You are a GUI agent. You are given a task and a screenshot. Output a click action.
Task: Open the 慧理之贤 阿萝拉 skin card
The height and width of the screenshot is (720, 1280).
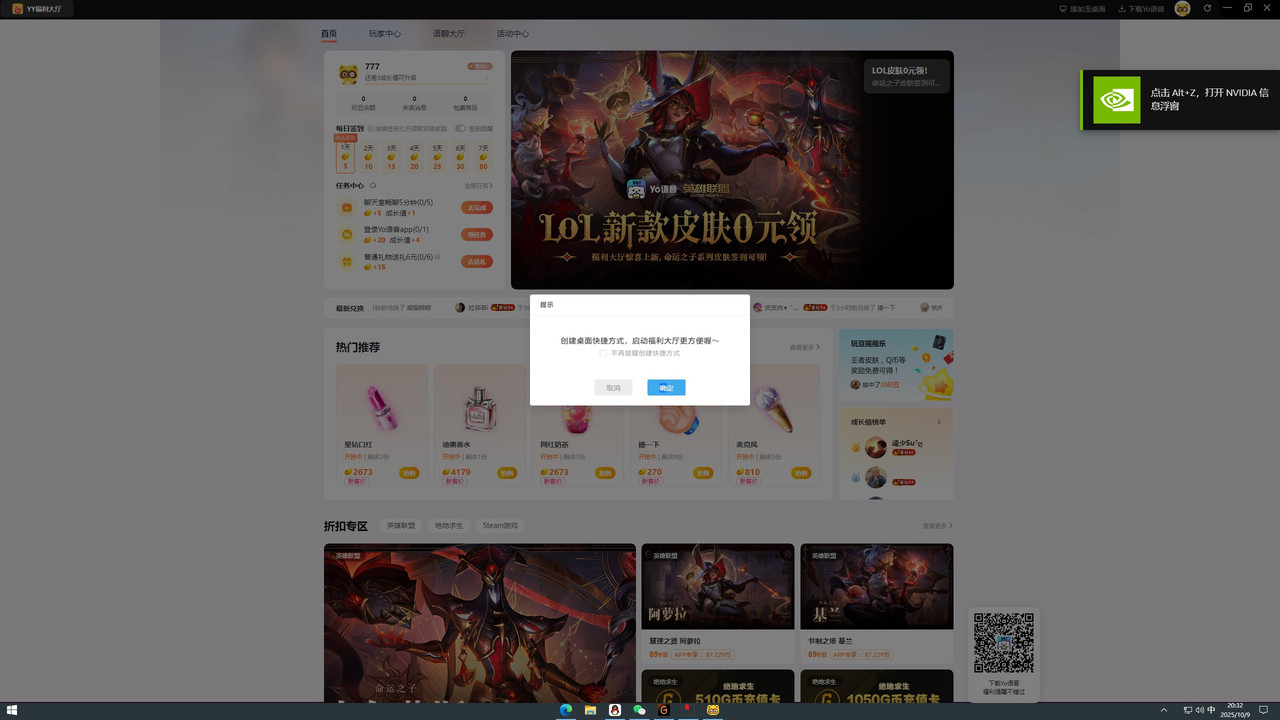click(717, 604)
